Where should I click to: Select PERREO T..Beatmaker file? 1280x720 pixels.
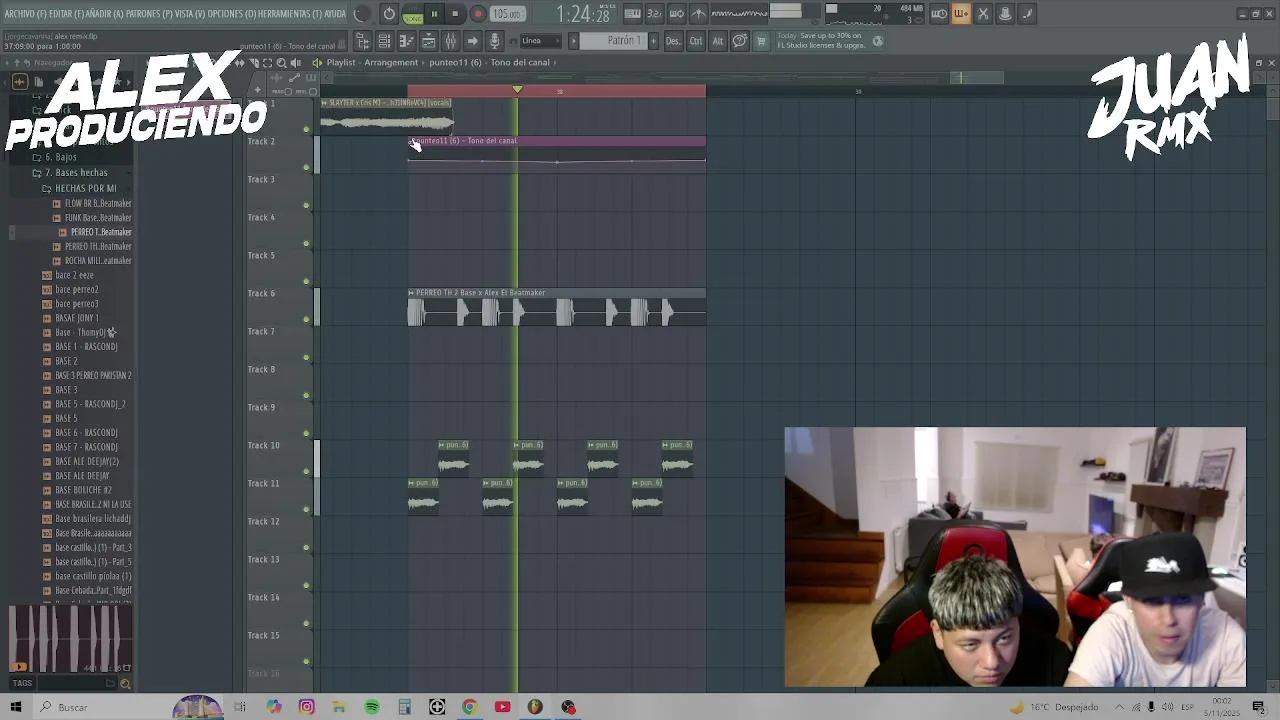(x=100, y=232)
